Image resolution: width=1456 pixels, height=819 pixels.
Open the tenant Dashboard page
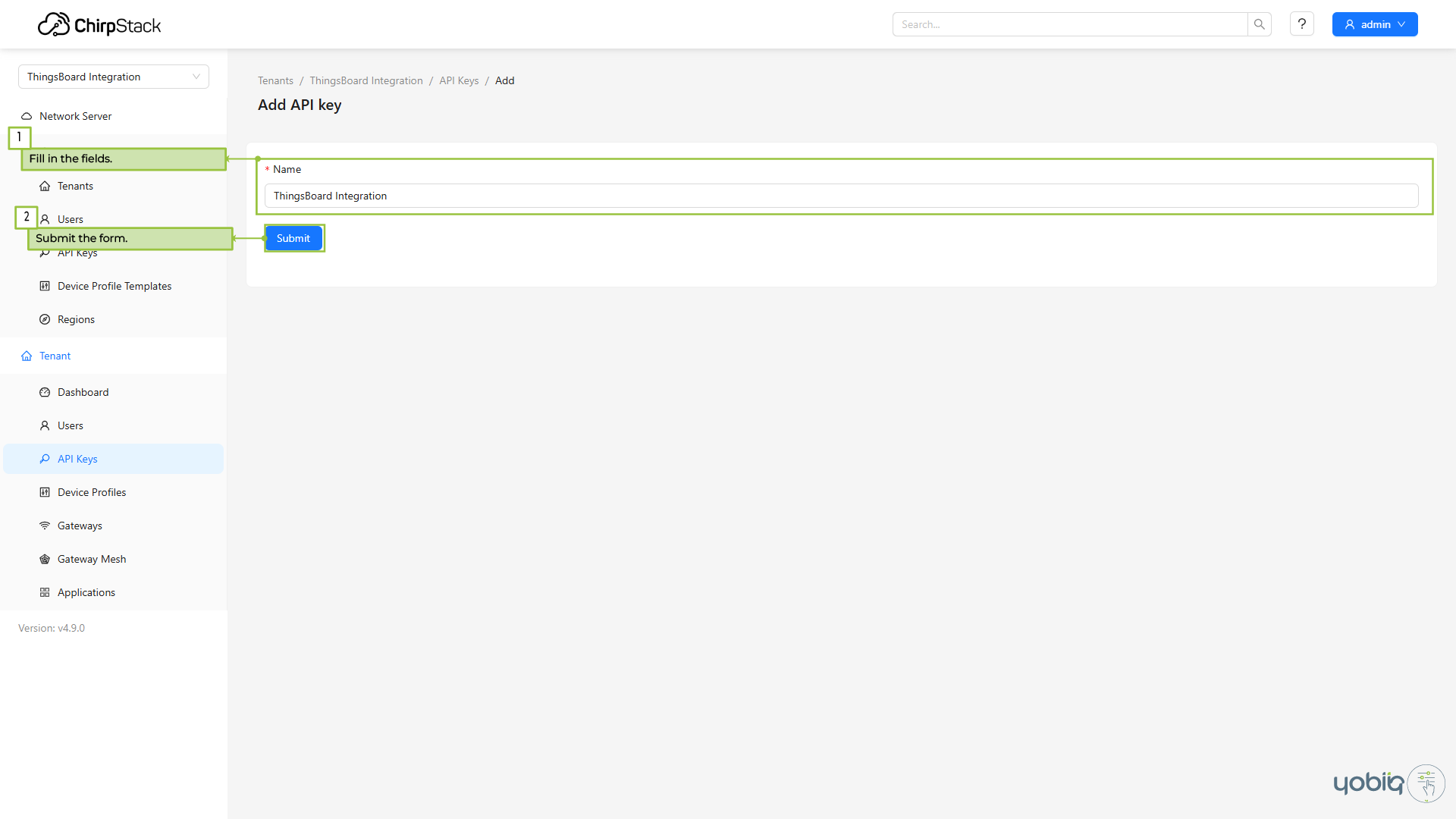(114, 392)
